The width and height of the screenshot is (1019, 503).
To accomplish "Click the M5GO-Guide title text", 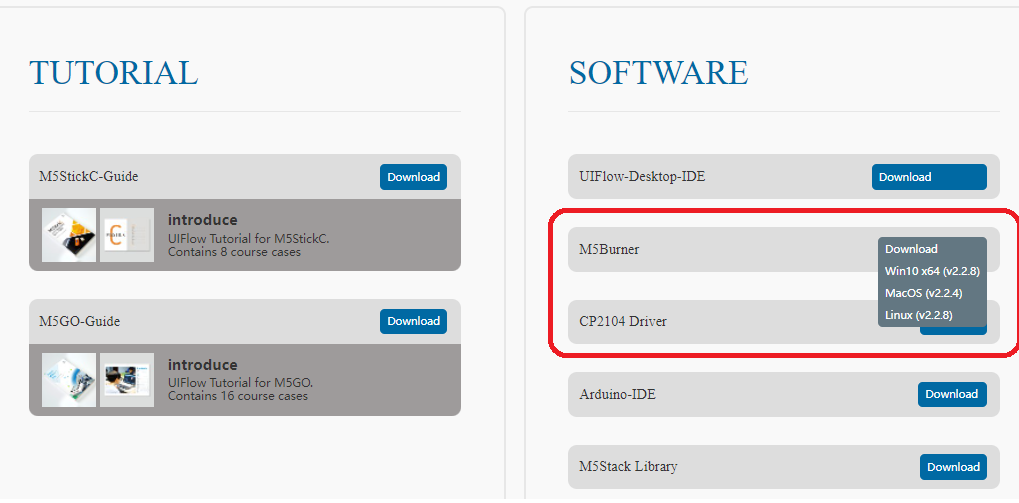I will (x=79, y=321).
